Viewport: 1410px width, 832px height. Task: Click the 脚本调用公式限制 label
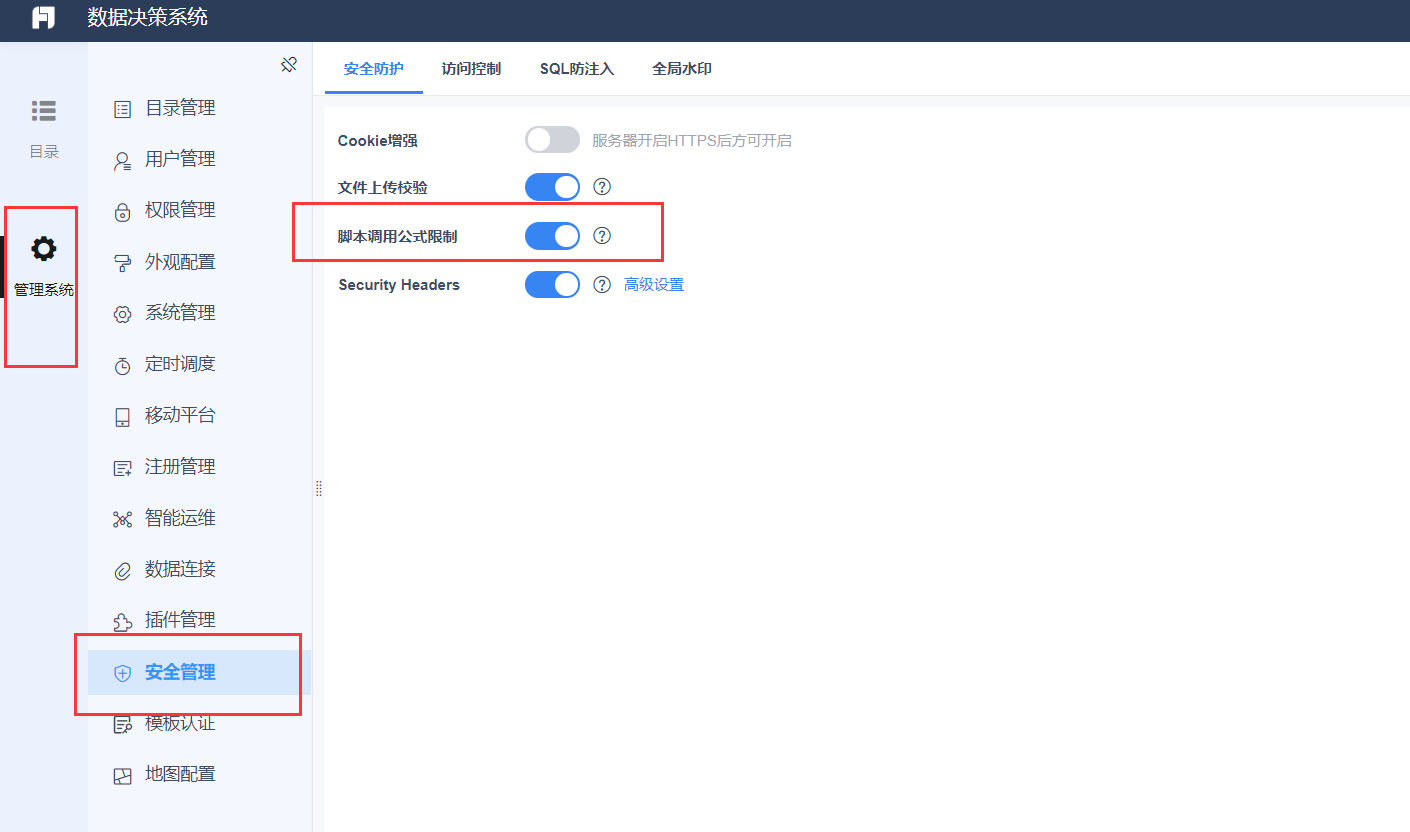[398, 237]
